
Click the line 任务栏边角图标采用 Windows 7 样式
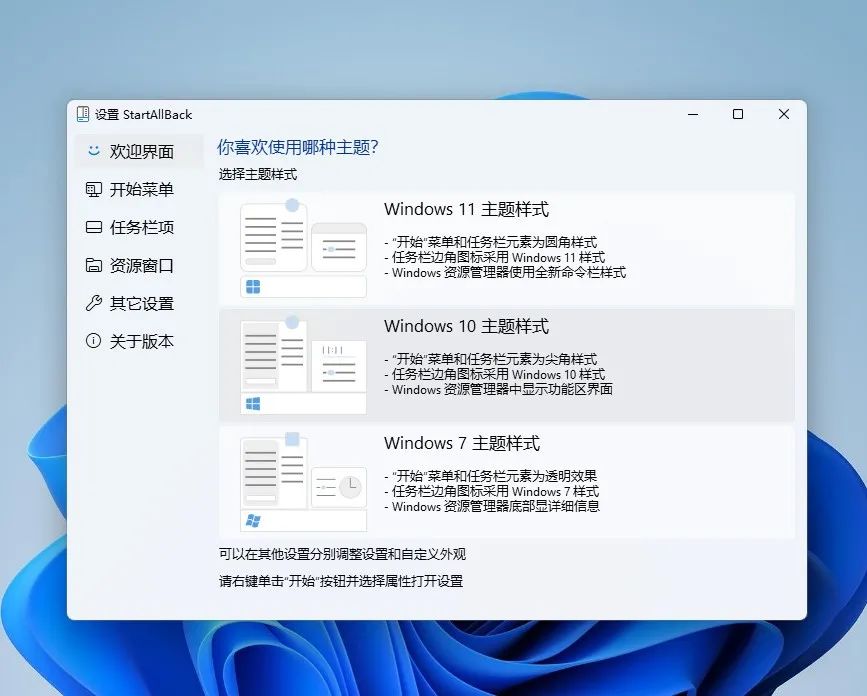[492, 490]
